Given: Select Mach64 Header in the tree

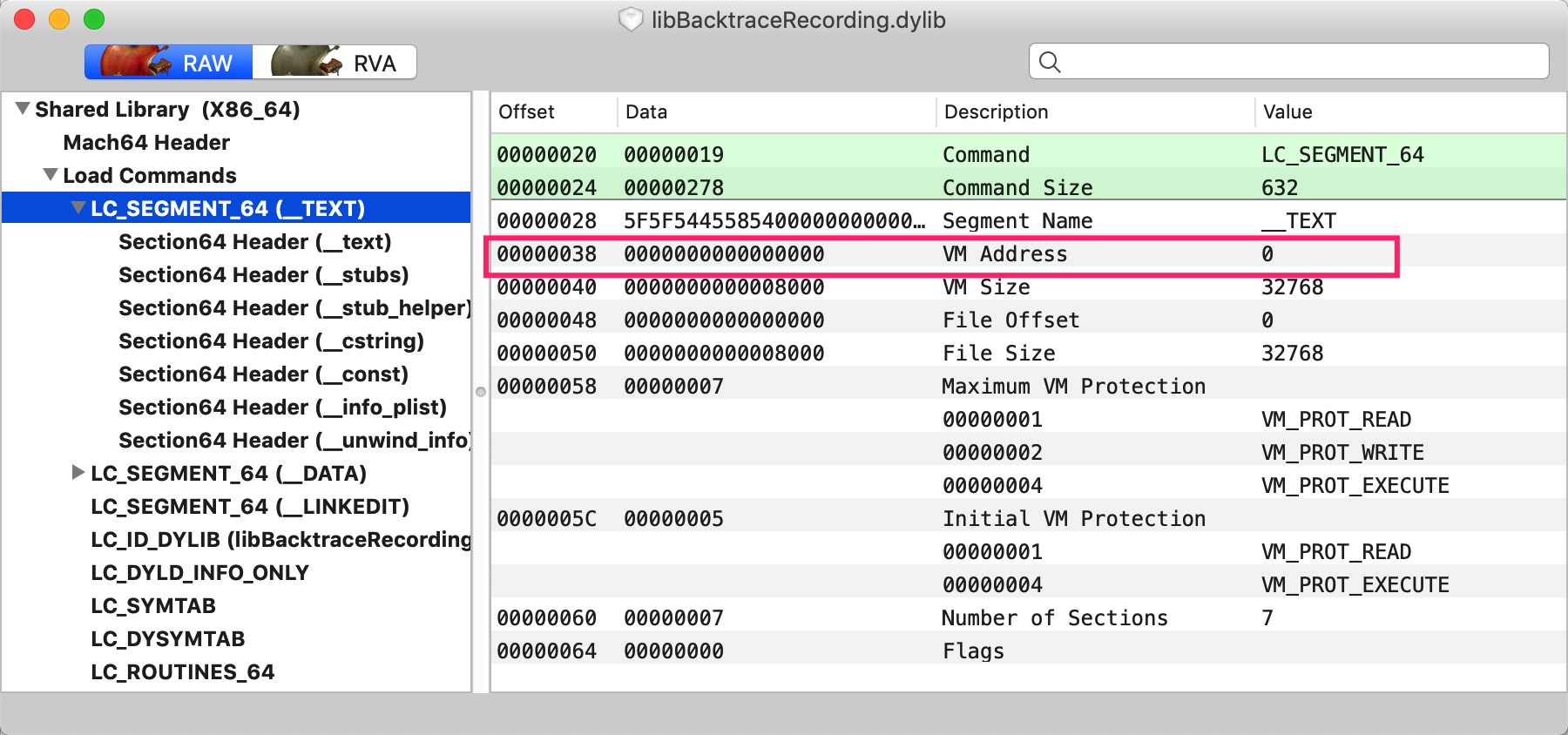Looking at the screenshot, I should point(146,143).
